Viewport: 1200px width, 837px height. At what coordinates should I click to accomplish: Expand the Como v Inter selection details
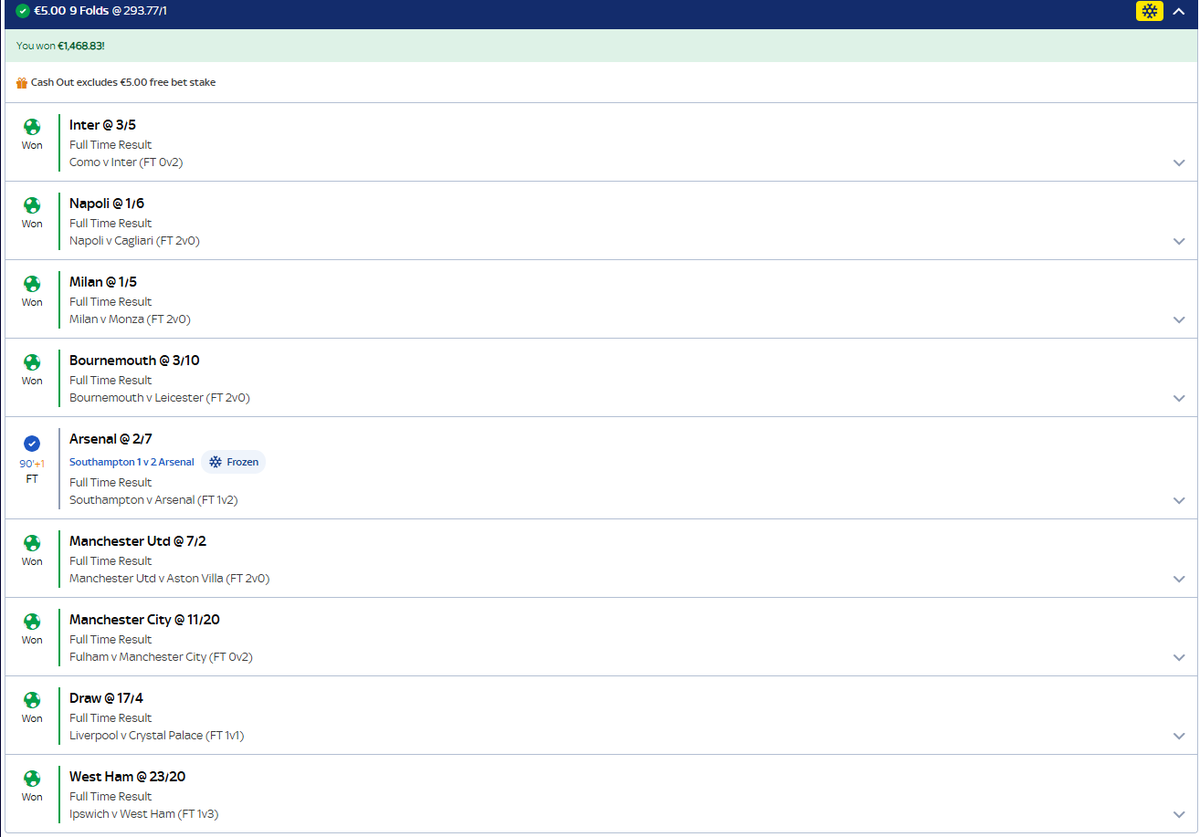coord(1179,163)
